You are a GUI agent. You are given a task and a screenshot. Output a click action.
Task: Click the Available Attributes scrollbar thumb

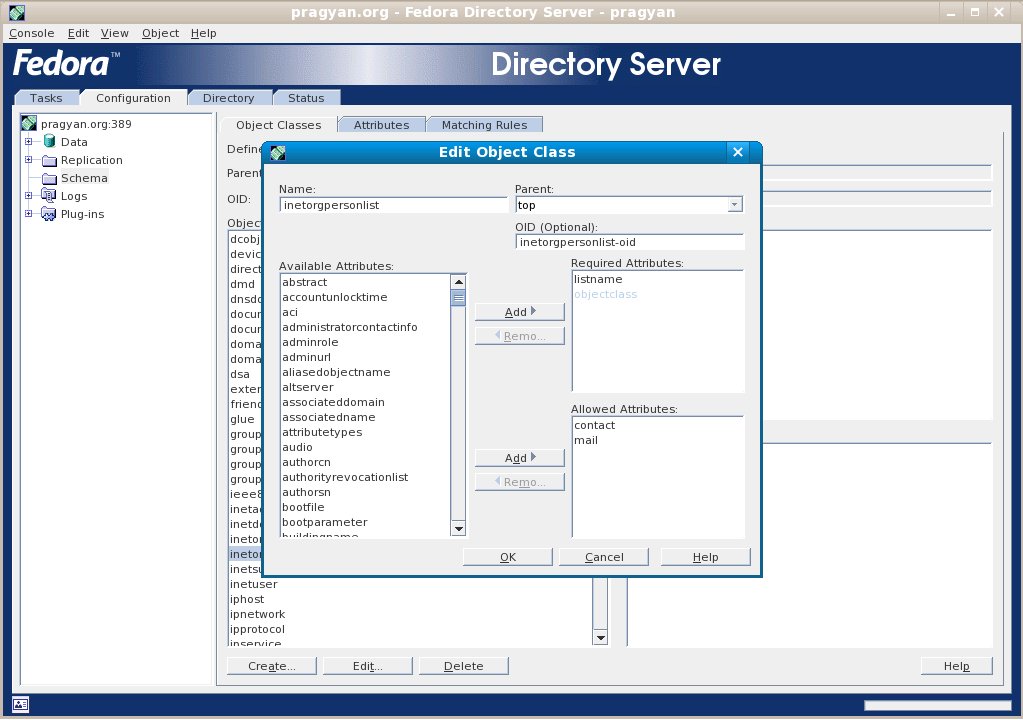click(x=459, y=298)
